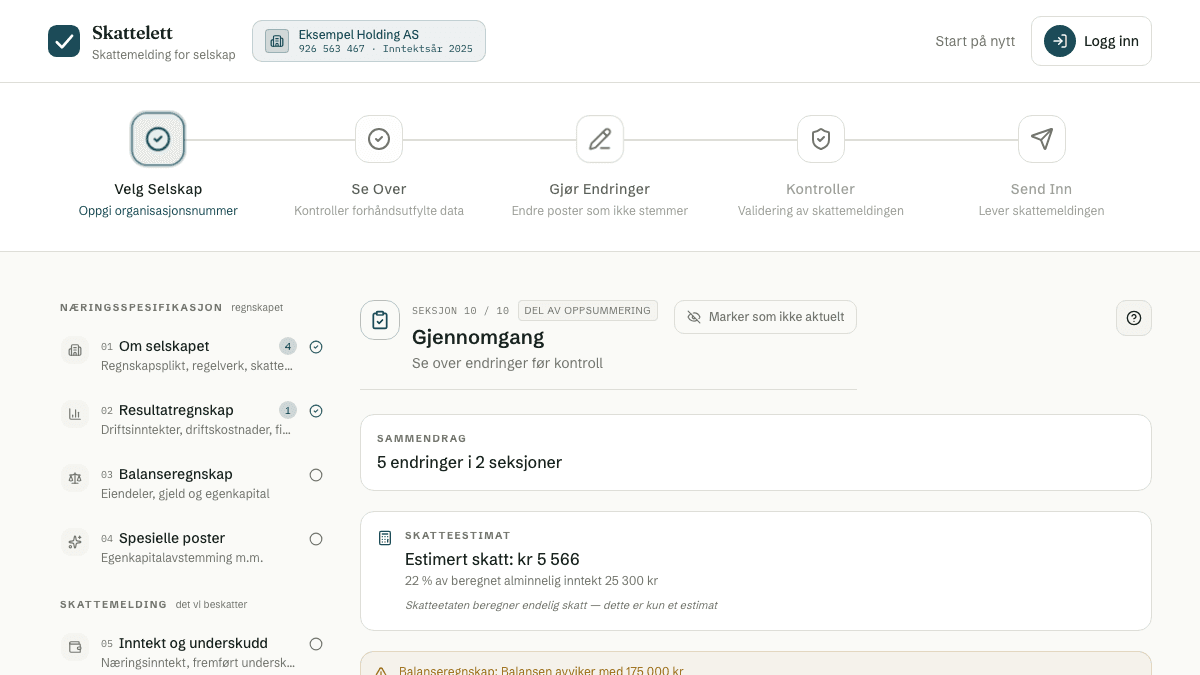Click the Del av oppsummering tag
The width and height of the screenshot is (1200, 675).
588,310
